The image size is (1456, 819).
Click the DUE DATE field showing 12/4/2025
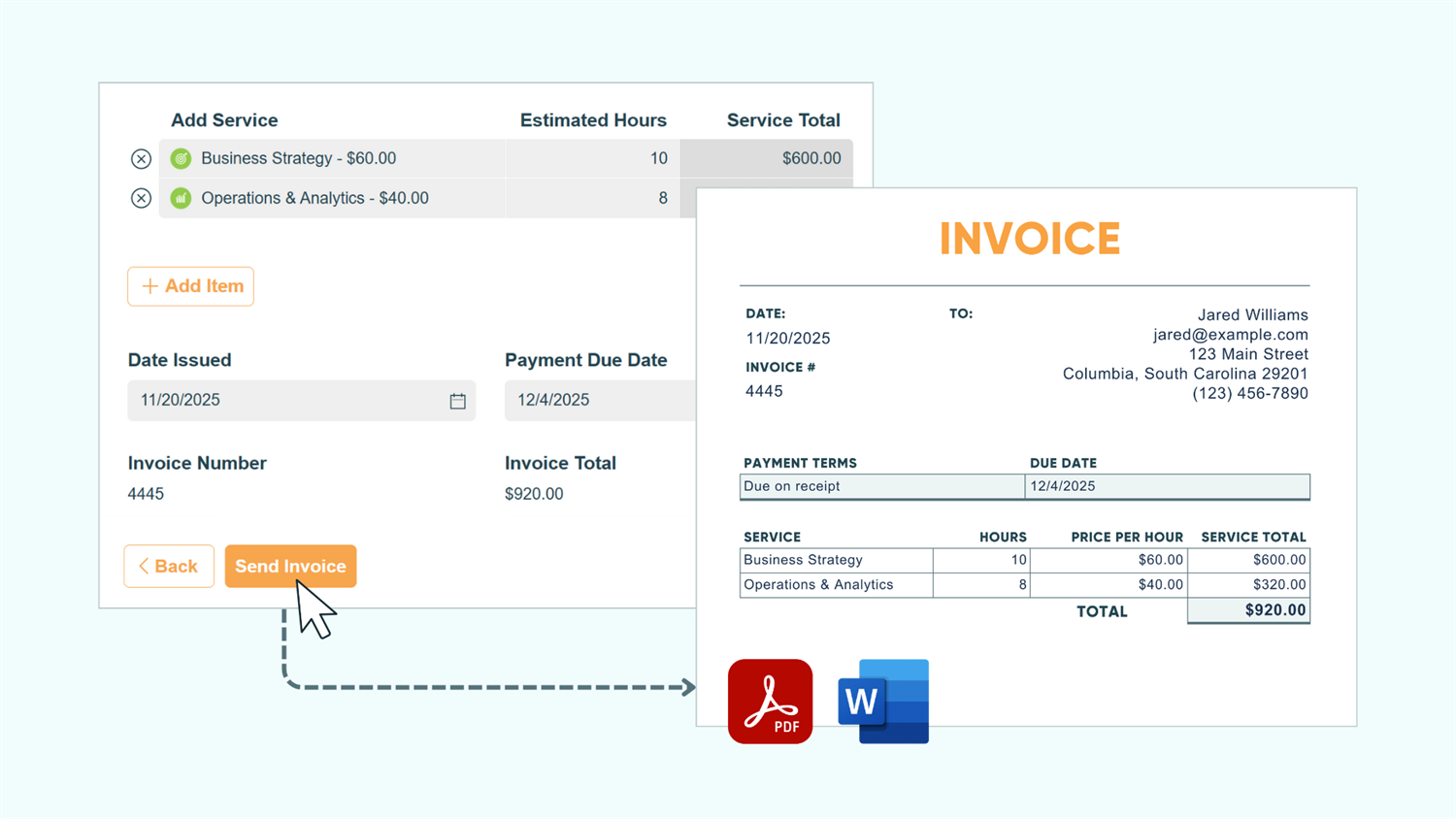tap(1165, 486)
